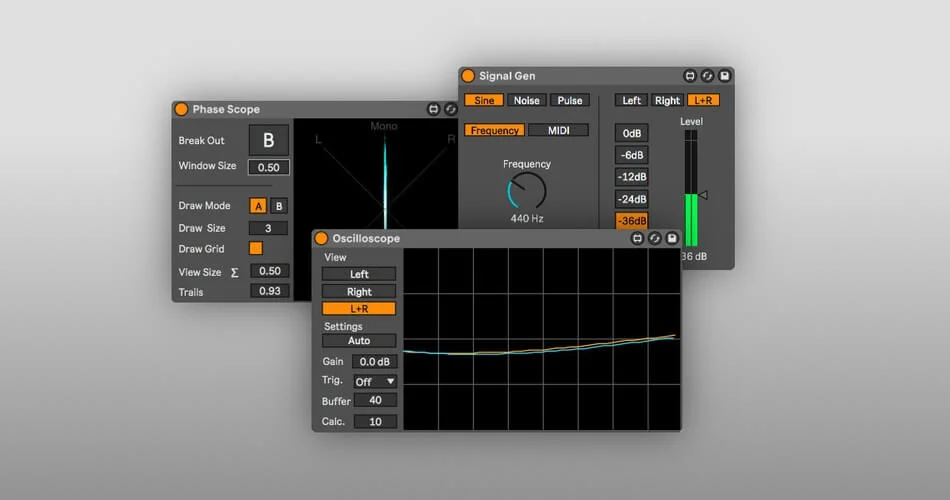The width and height of the screenshot is (950, 500).
Task: Toggle the Signal Gen device activator
Action: tap(468, 76)
